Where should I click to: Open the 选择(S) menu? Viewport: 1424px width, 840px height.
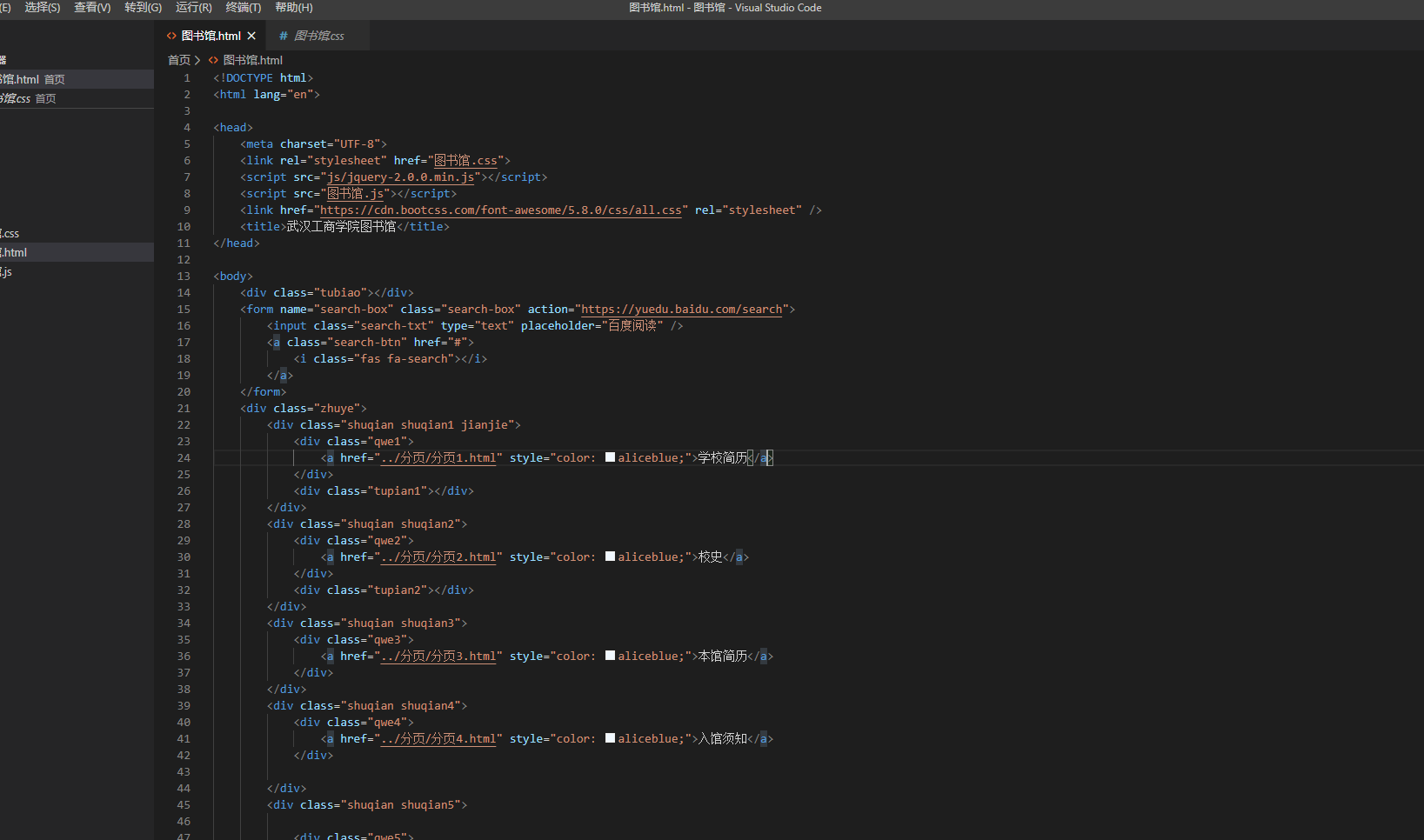[x=42, y=7]
